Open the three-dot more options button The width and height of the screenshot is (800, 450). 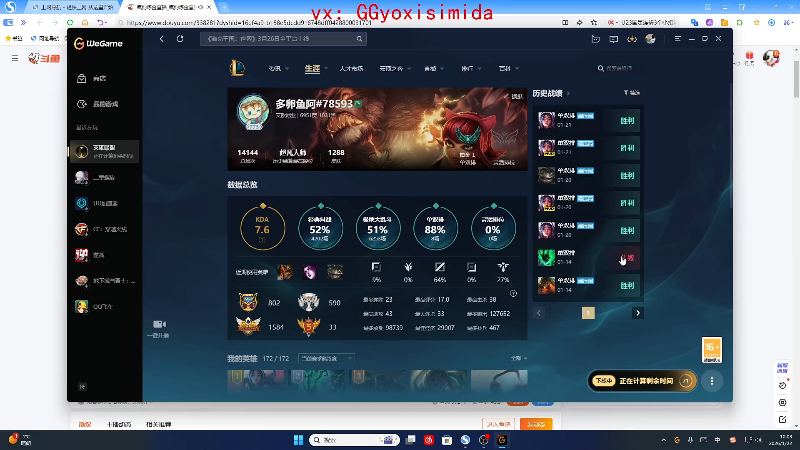point(712,381)
